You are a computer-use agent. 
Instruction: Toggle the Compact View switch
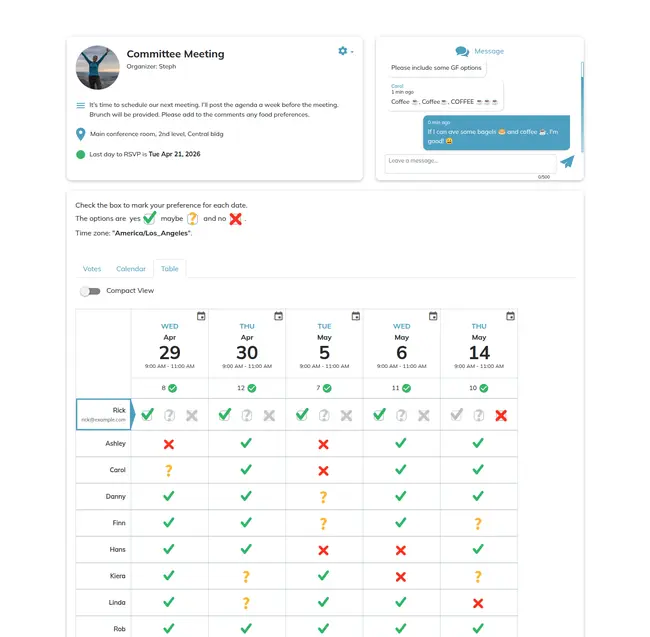pos(91,291)
